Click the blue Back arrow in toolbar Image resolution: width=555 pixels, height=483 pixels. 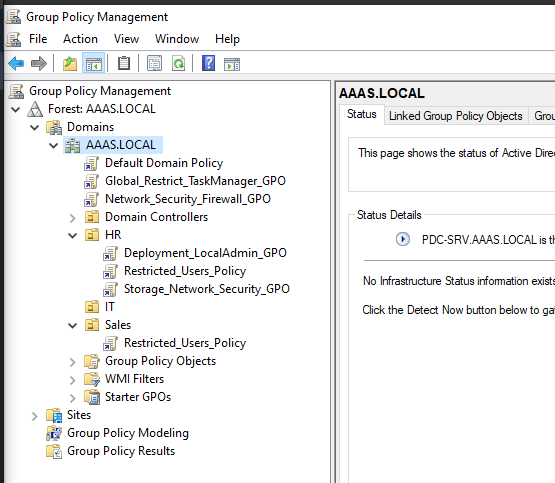click(16, 64)
